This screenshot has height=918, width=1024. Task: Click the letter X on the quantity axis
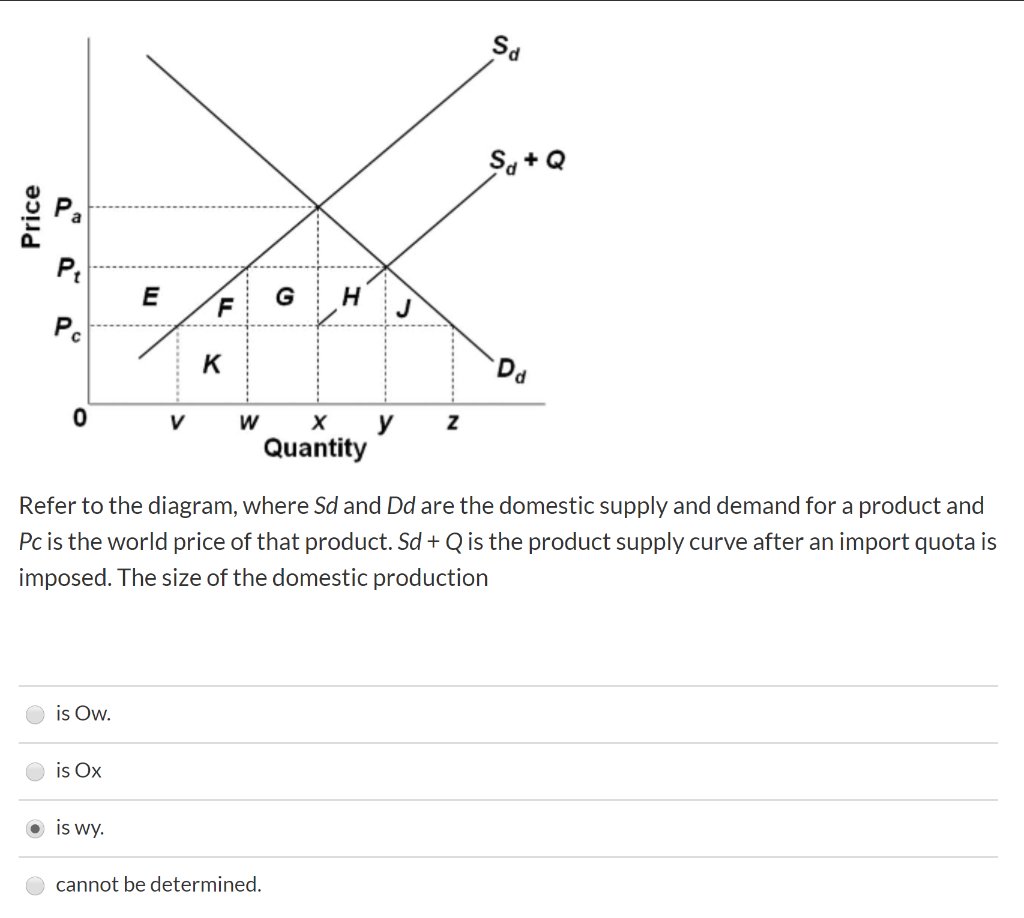pos(318,421)
